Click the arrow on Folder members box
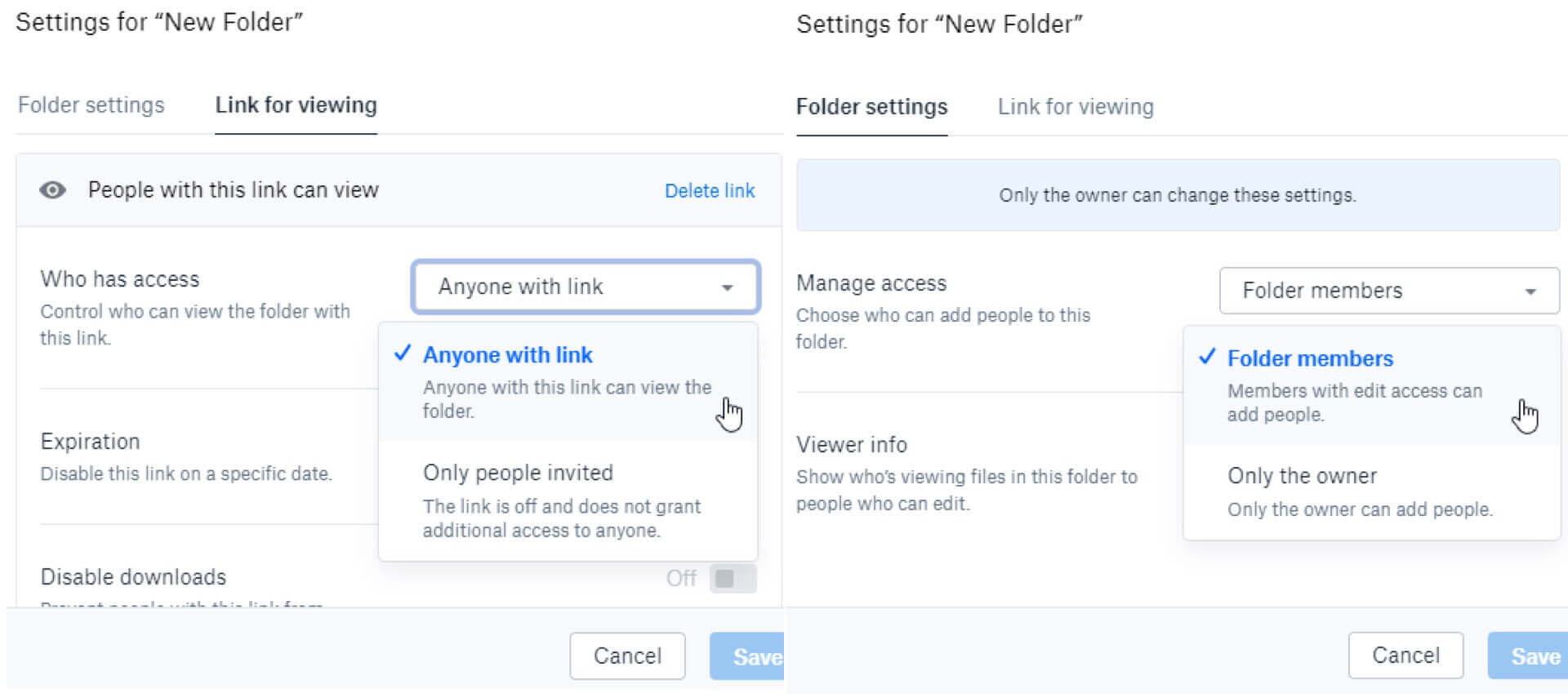 tap(1530, 291)
